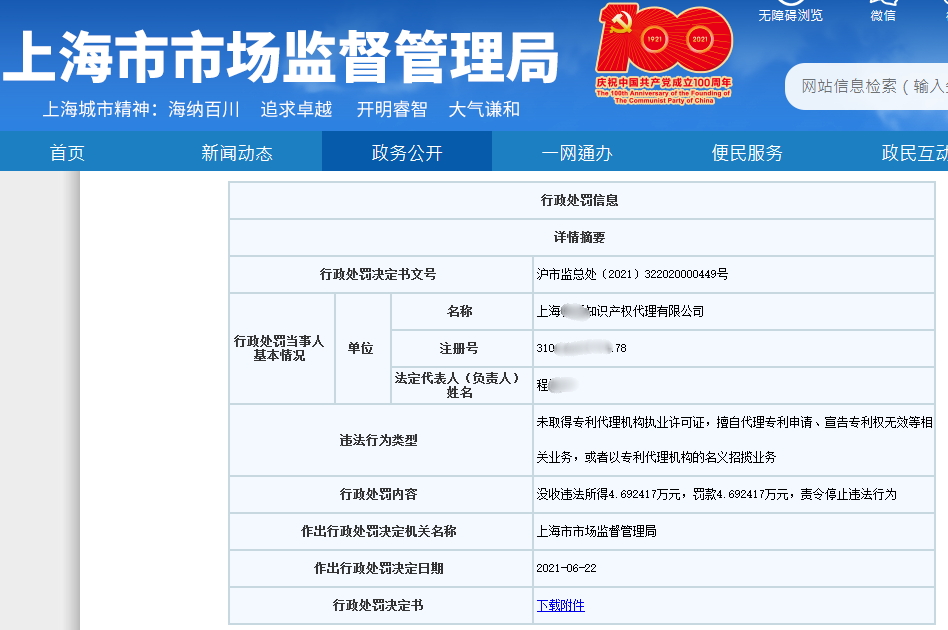Click the 详情摘要 table heading

click(579, 237)
